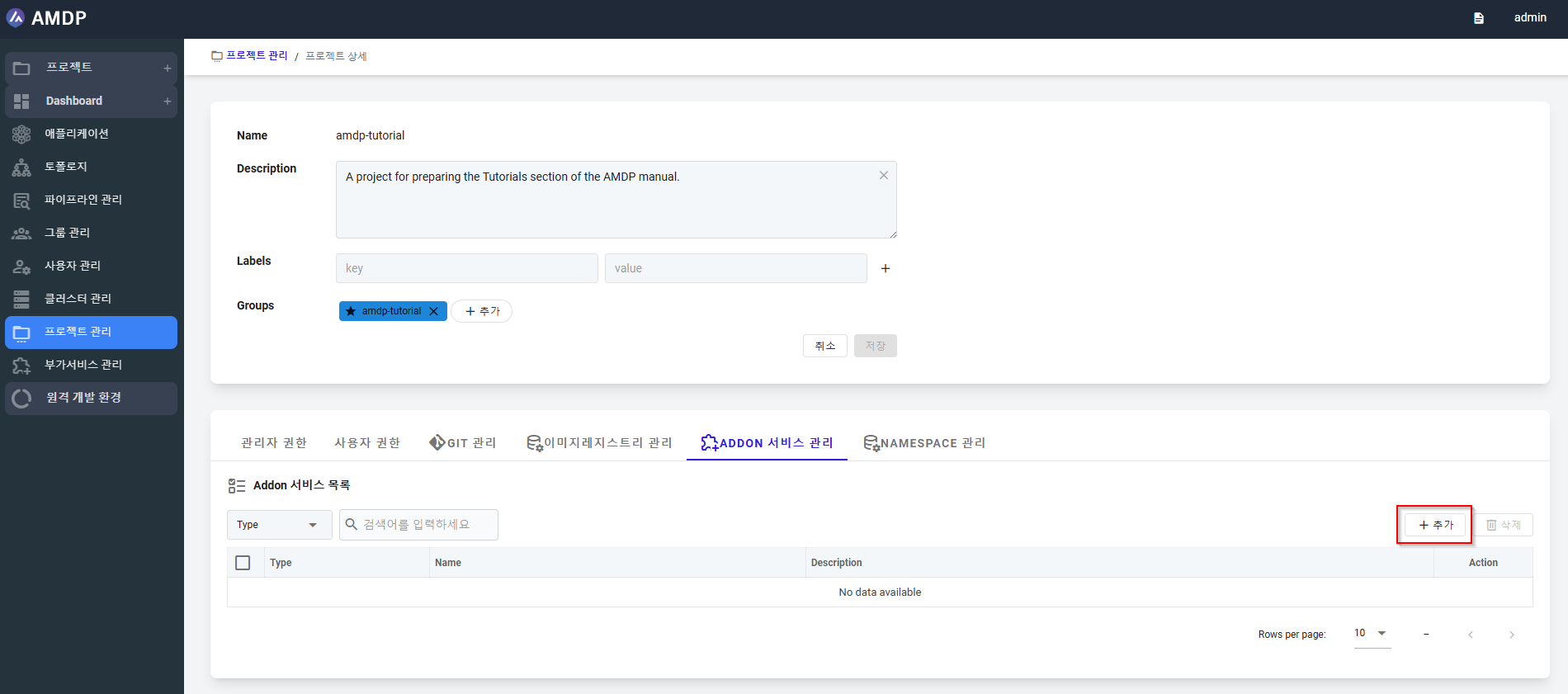Switch to the 이미지레지스트리 관리 tab
Image resolution: width=1568 pixels, height=694 pixels.
[599, 443]
